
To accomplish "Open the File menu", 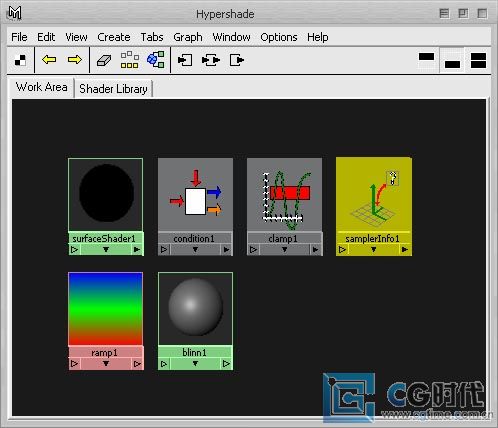I will tap(19, 37).
